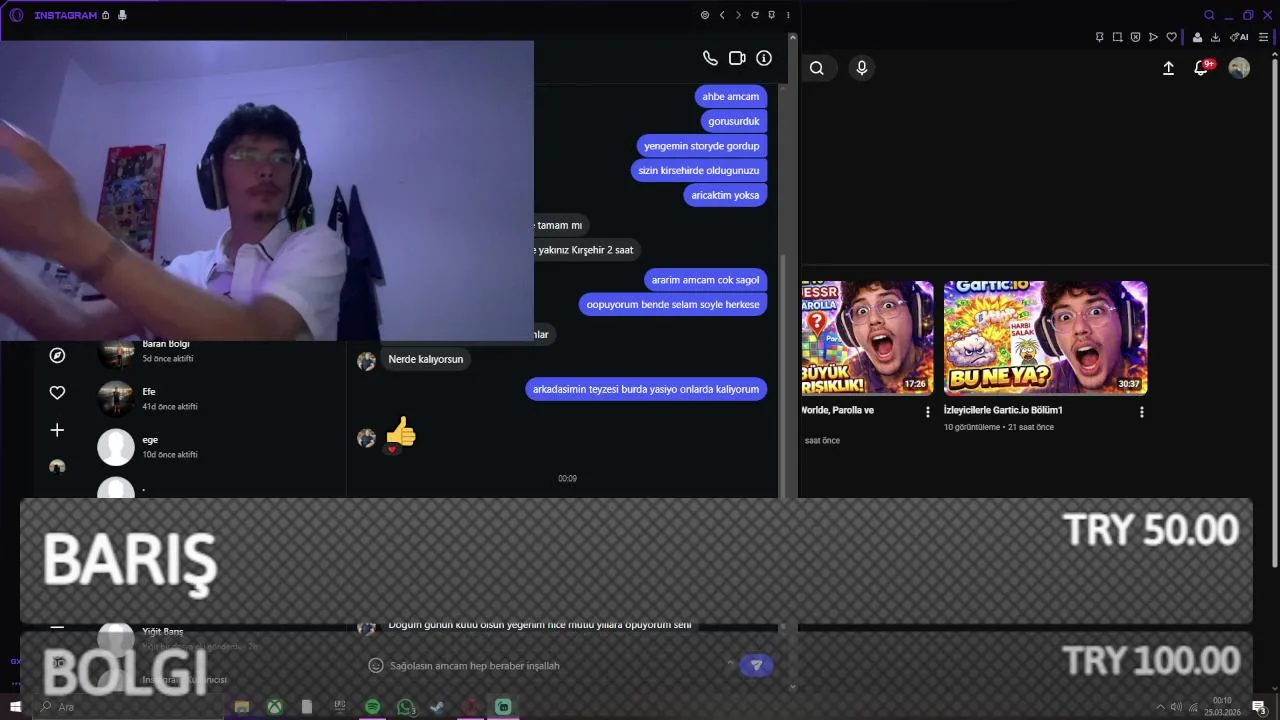This screenshot has height=720, width=1280.
Task: Open the Explore compass icon in Instagram
Action: point(57,355)
